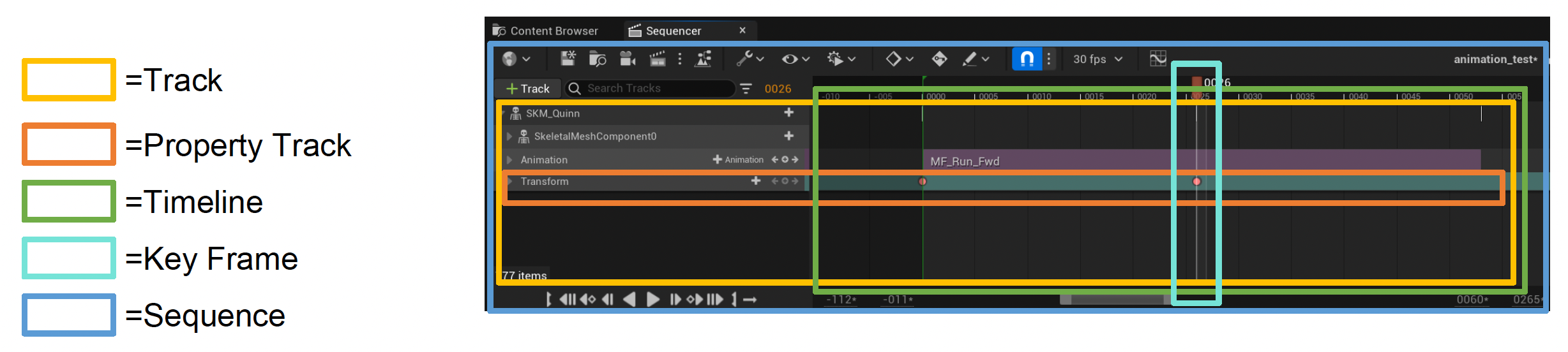The height and width of the screenshot is (352, 1568).
Task: Open the wrench Actions dropdown menu
Action: click(x=750, y=59)
